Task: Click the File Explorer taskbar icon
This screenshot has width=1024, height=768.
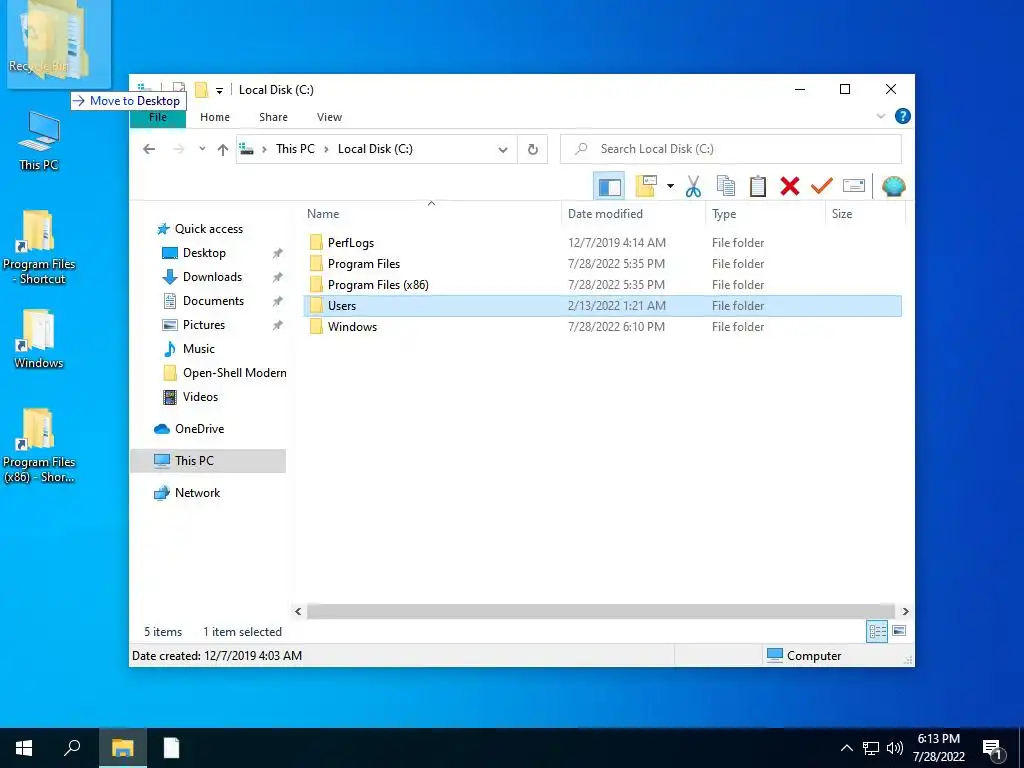Action: point(122,748)
